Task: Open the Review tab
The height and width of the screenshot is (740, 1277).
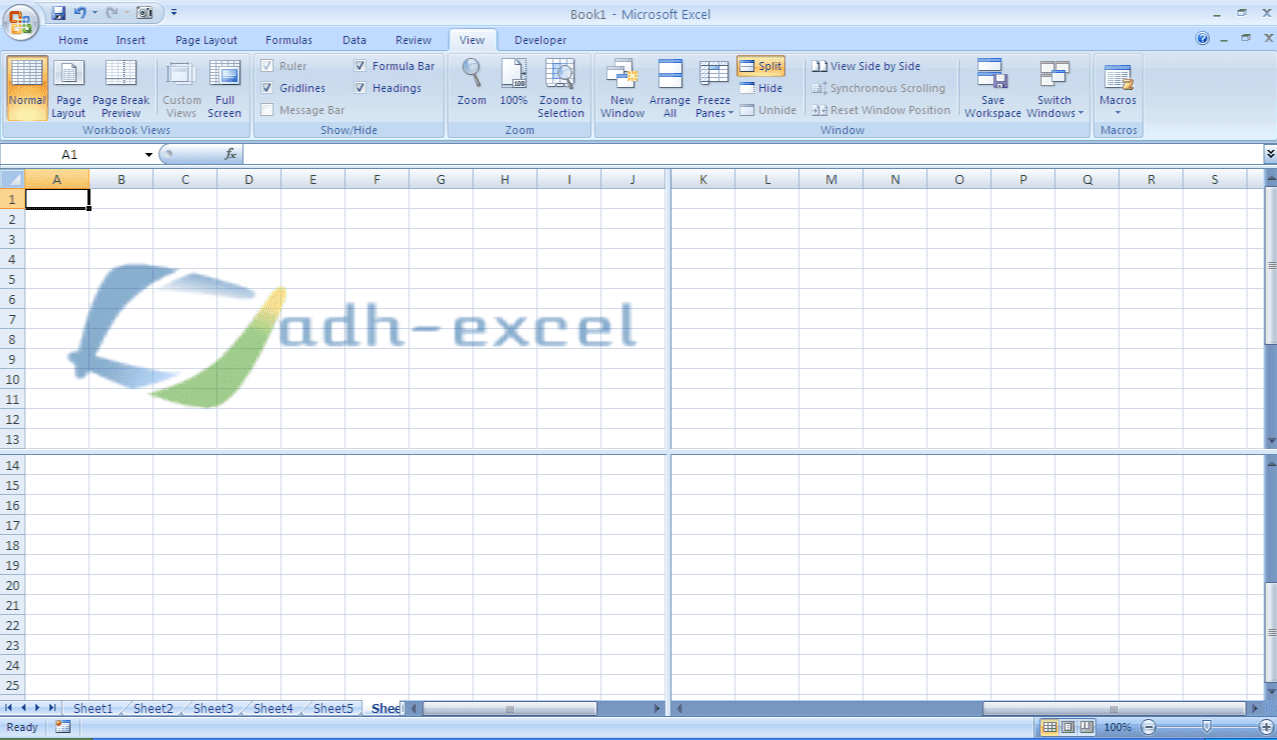Action: 413,40
